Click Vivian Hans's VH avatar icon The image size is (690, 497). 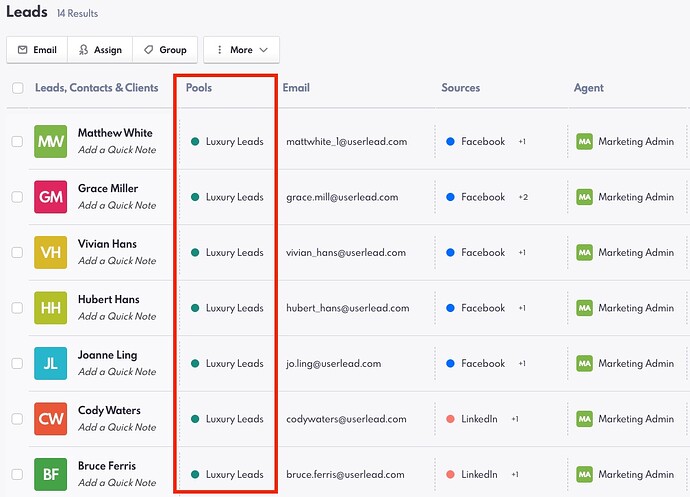point(50,253)
